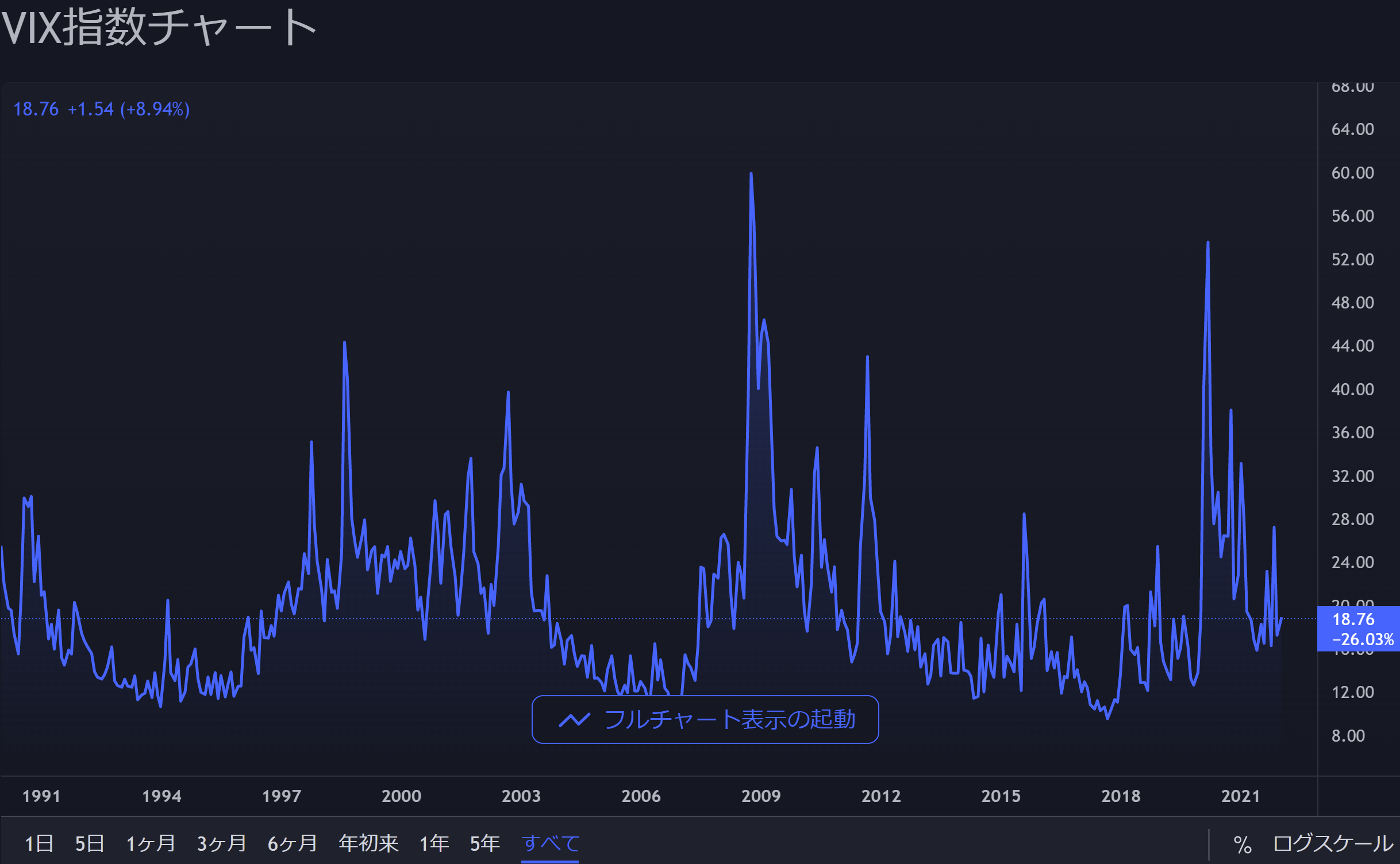Click the VIX指数チャート title
This screenshot has height=864, width=1400.
tap(159, 28)
